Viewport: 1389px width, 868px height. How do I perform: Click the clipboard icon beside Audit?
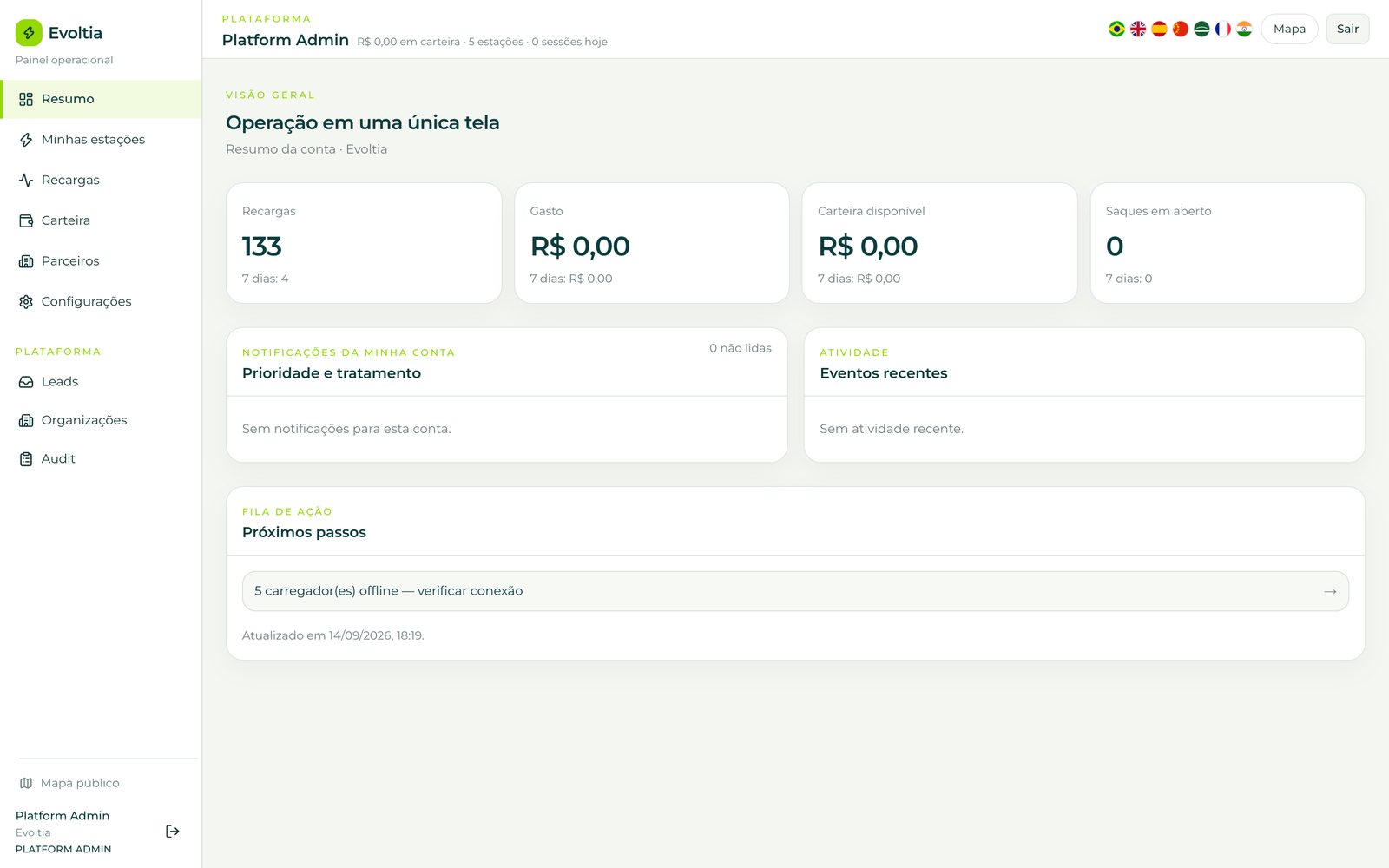click(26, 459)
